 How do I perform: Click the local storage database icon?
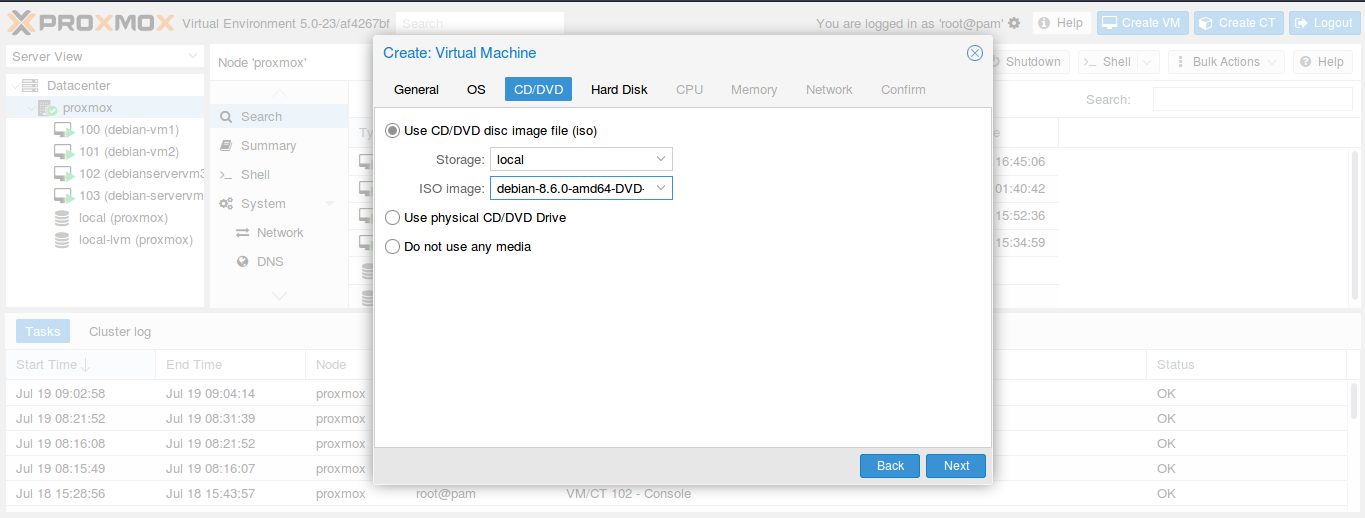(x=62, y=218)
